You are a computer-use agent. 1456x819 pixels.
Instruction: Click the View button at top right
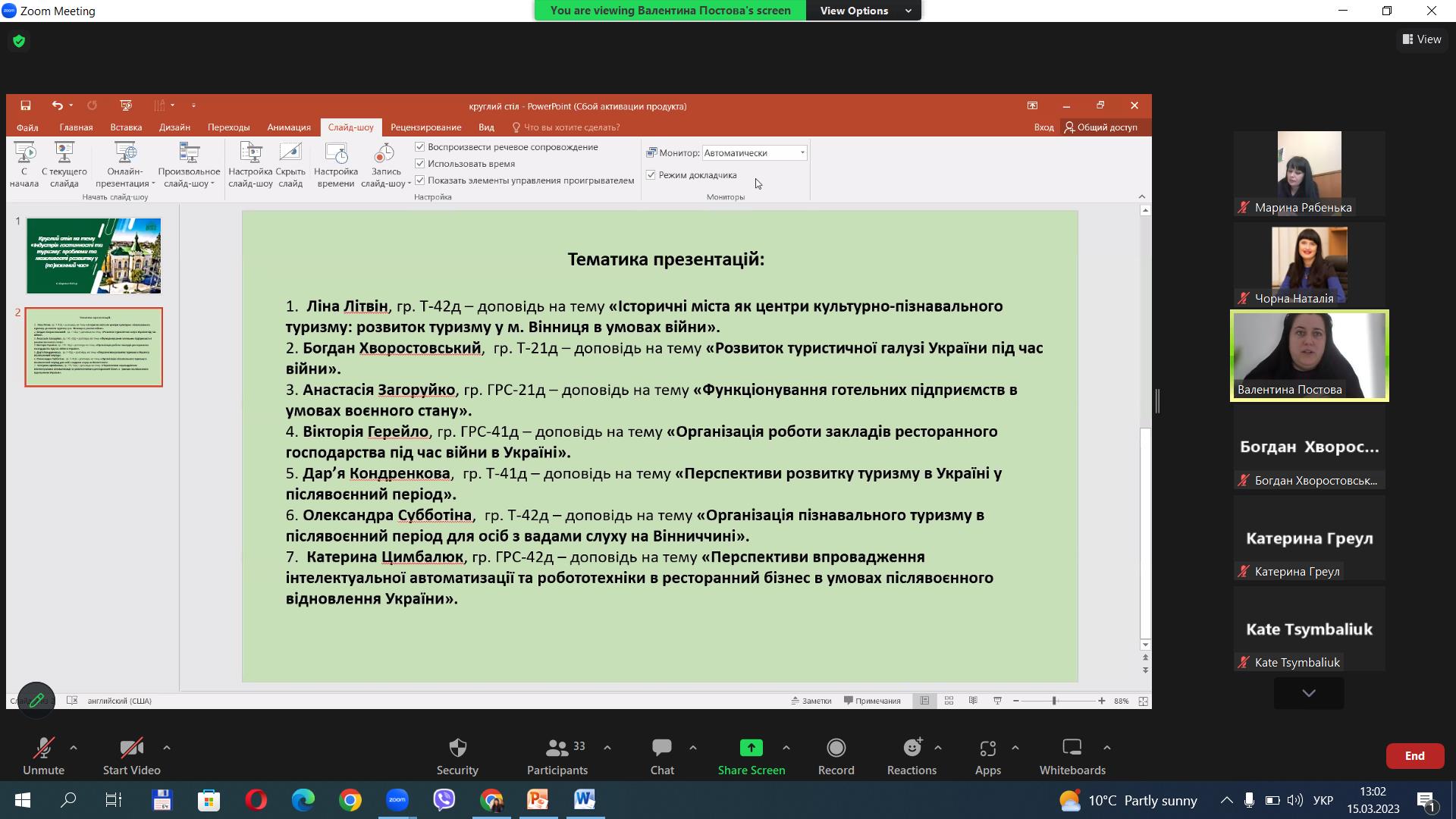click(x=1422, y=39)
